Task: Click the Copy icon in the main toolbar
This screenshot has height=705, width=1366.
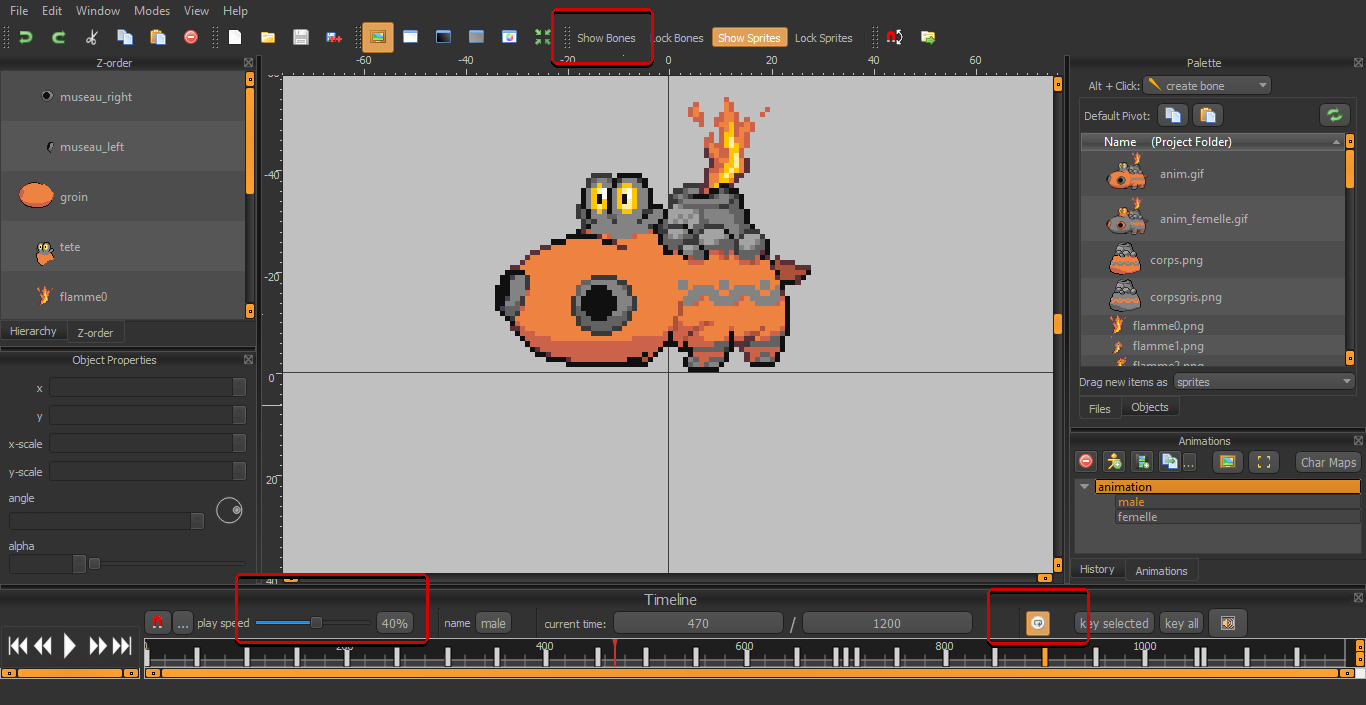Action: (x=125, y=37)
